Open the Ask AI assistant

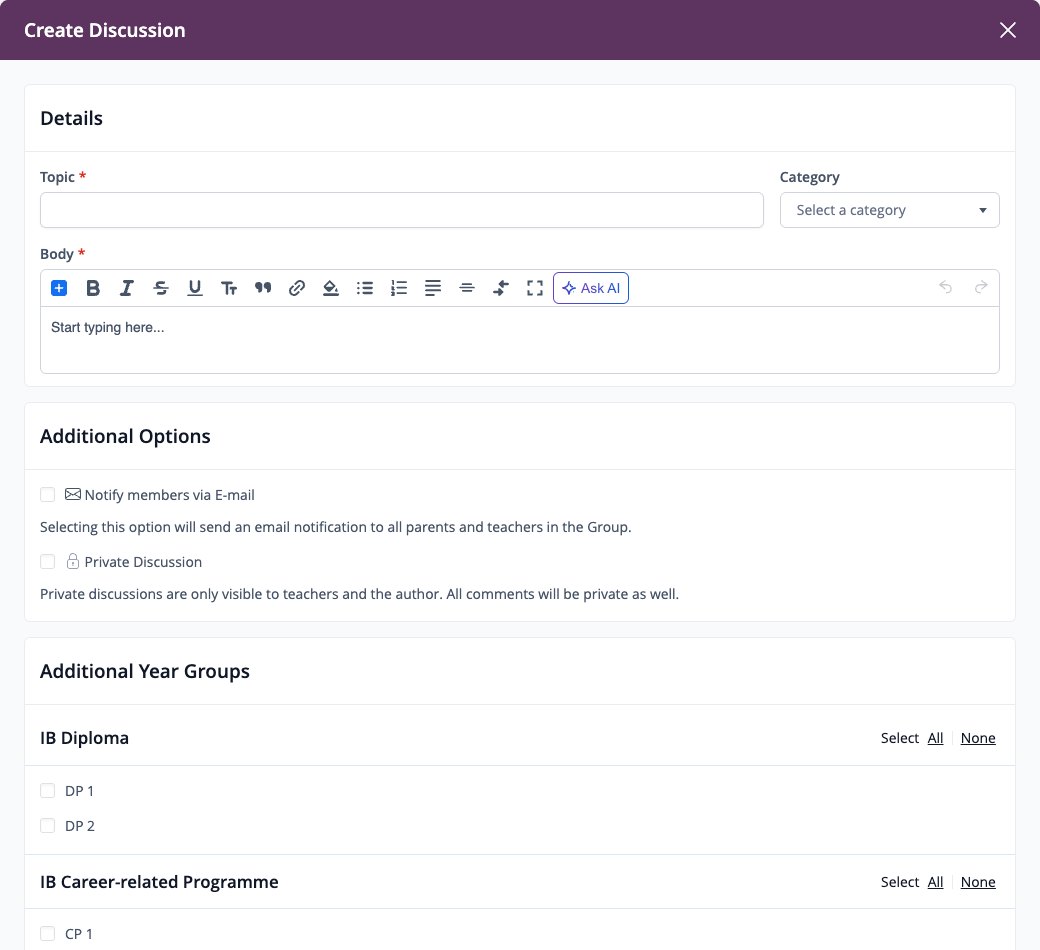coord(591,288)
